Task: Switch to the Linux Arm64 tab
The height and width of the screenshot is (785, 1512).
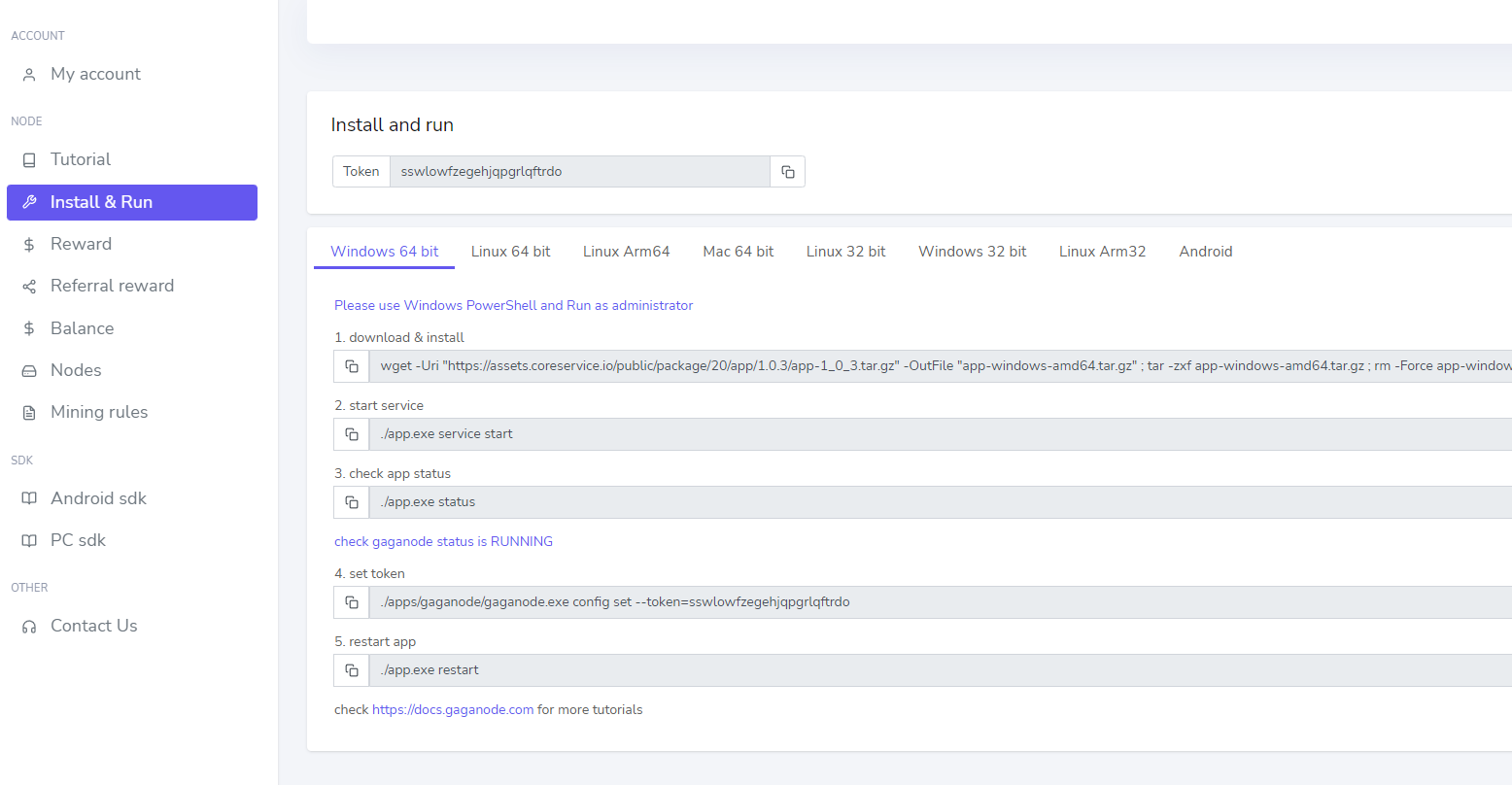Action: 627,252
